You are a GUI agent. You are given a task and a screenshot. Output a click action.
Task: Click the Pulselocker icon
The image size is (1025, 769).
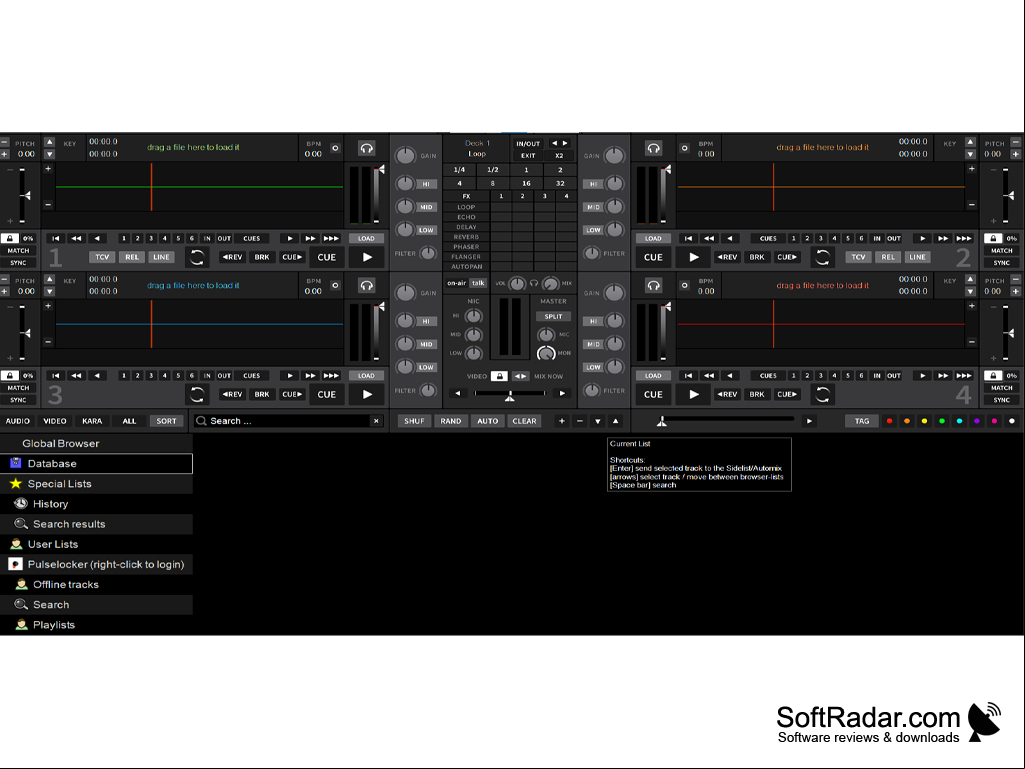click(16, 564)
